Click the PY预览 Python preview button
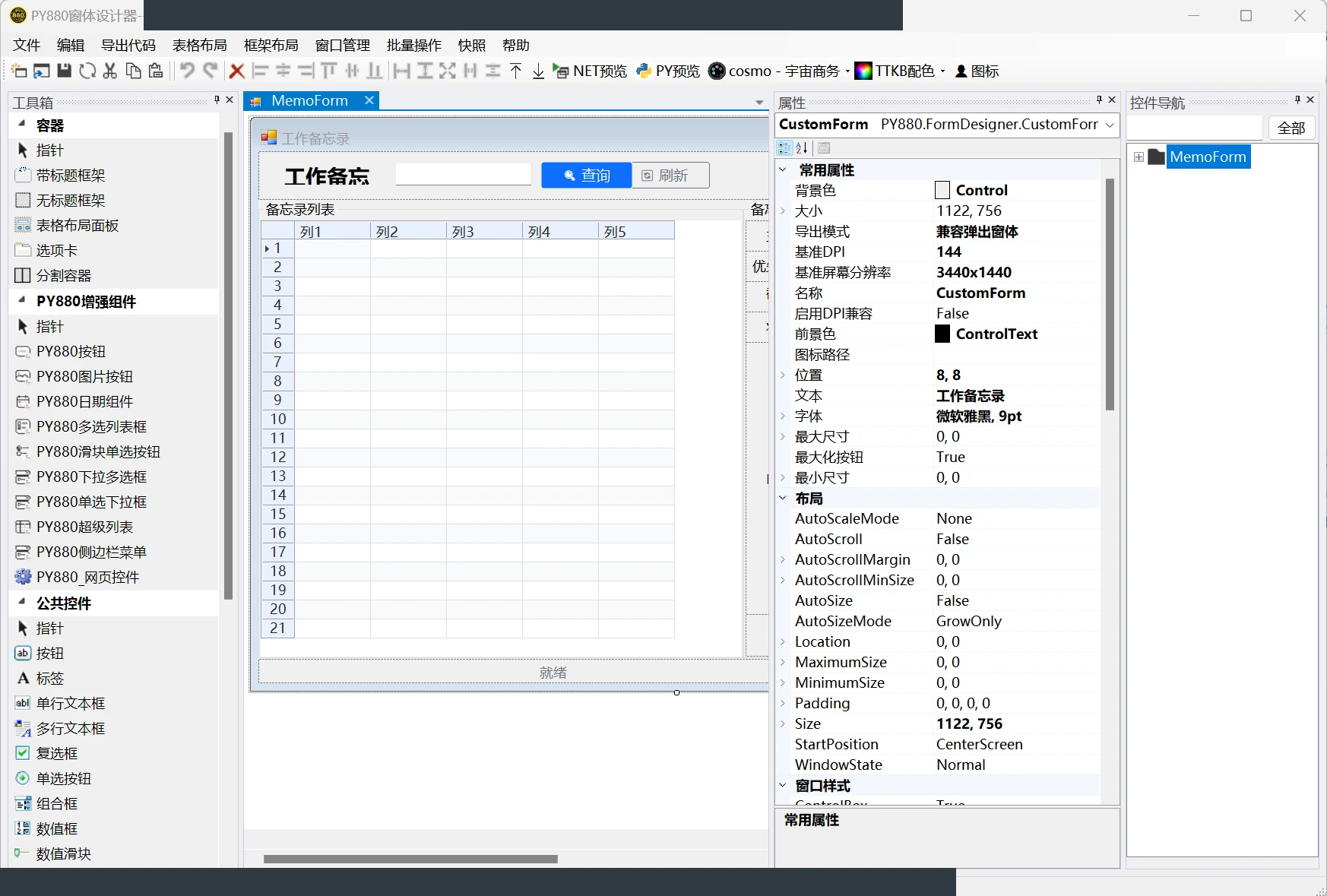Screen dimensions: 1327x896 668,71
